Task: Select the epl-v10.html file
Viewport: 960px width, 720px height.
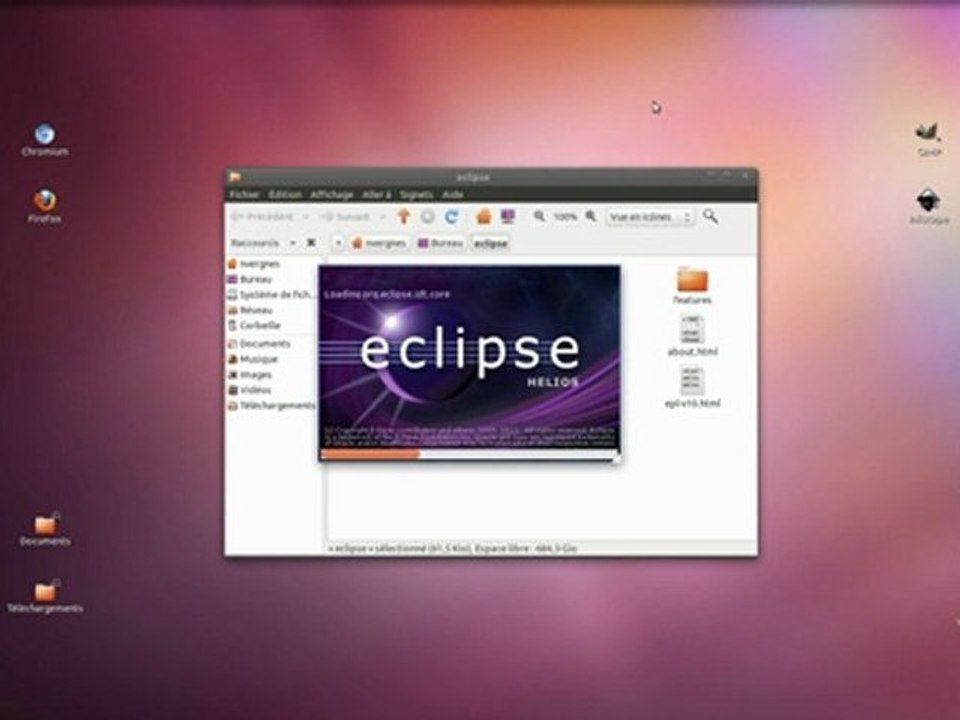Action: 692,387
